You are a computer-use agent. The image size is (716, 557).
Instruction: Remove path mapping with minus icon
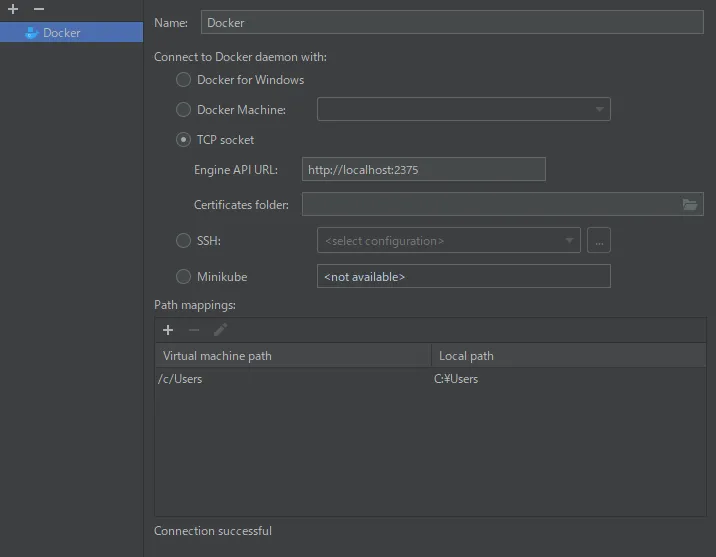[194, 330]
